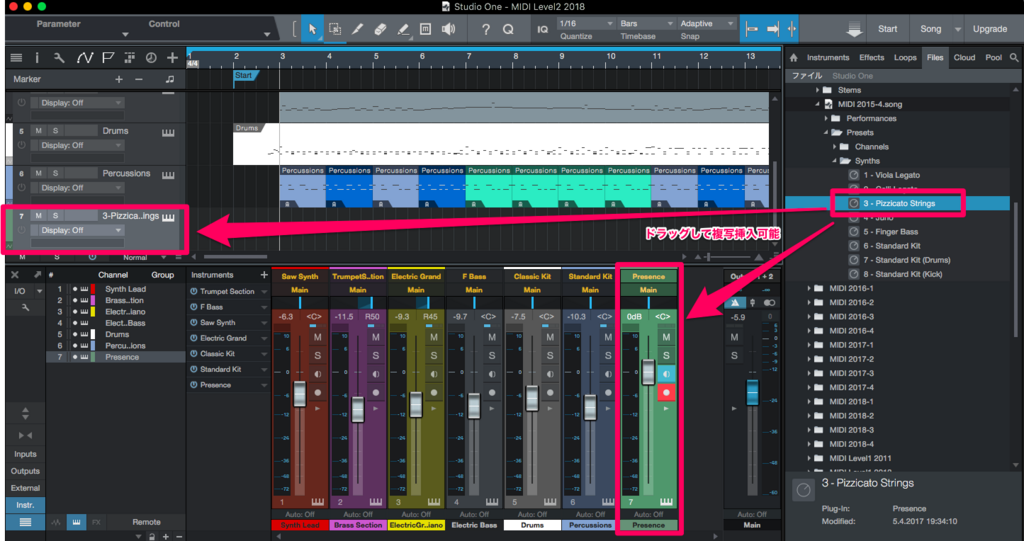
Task: Switch to the Effects browser tab
Action: click(x=871, y=57)
